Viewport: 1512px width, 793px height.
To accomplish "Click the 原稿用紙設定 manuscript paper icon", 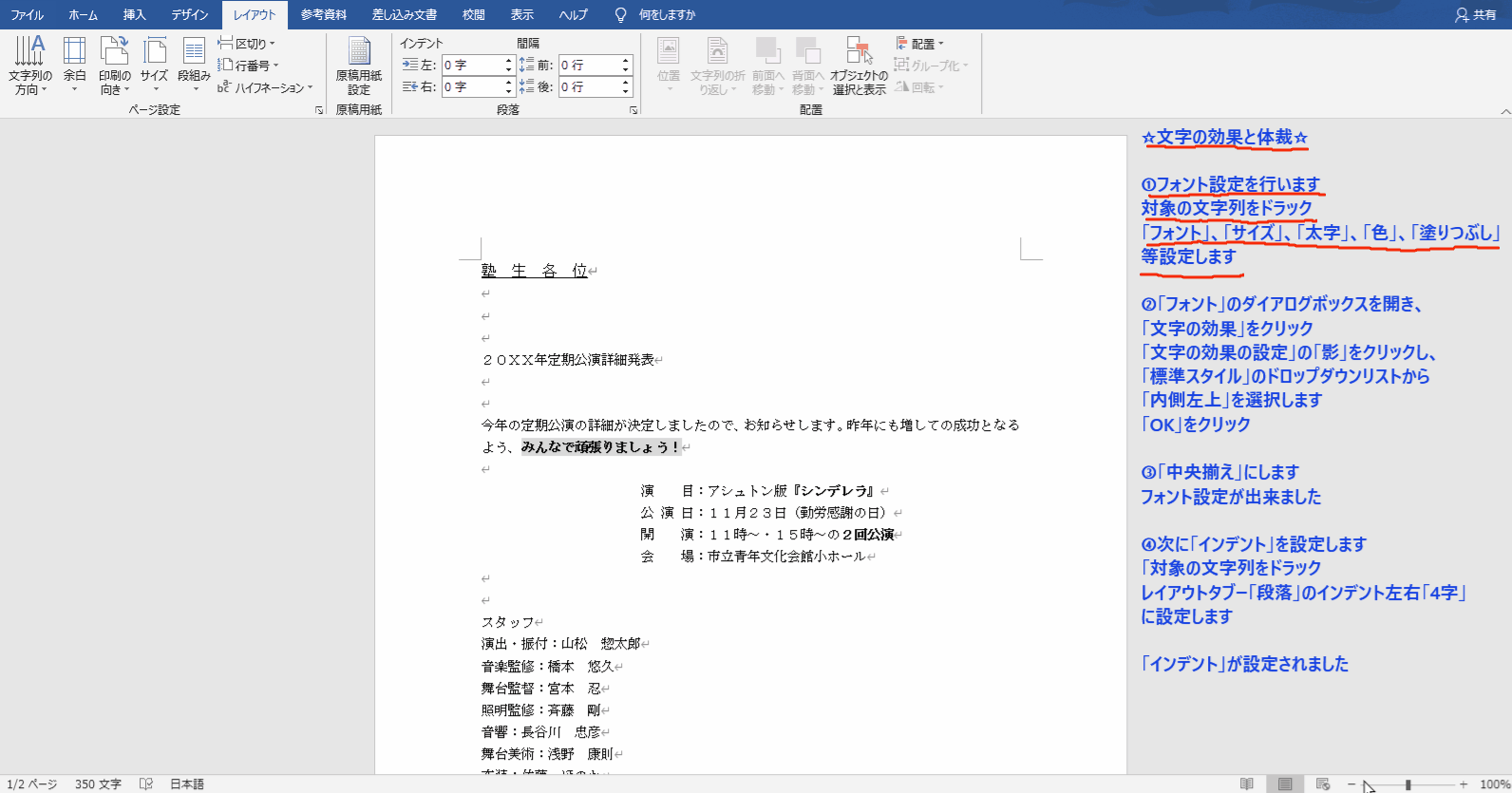I will (359, 65).
